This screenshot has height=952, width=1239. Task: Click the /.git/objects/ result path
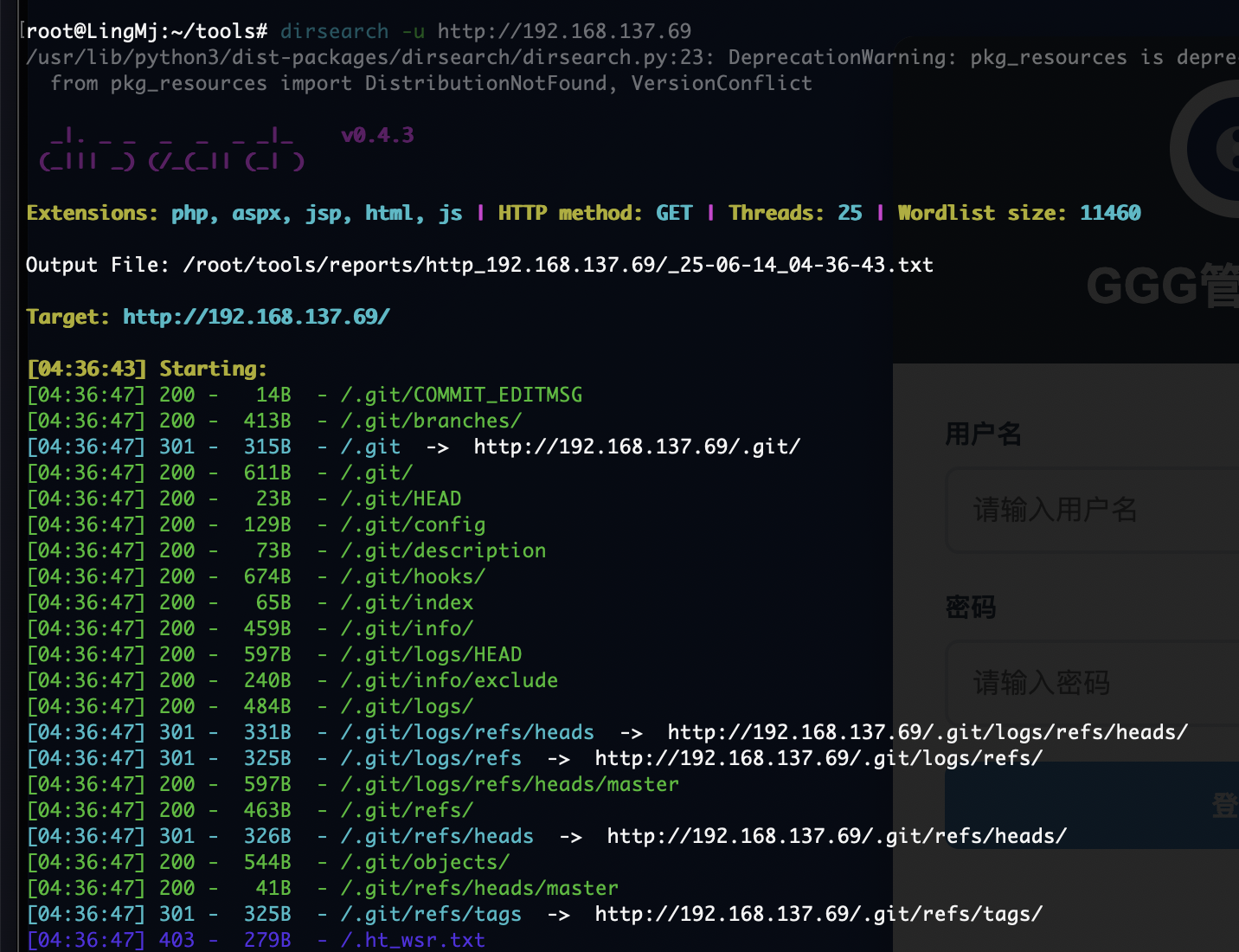pos(425,862)
